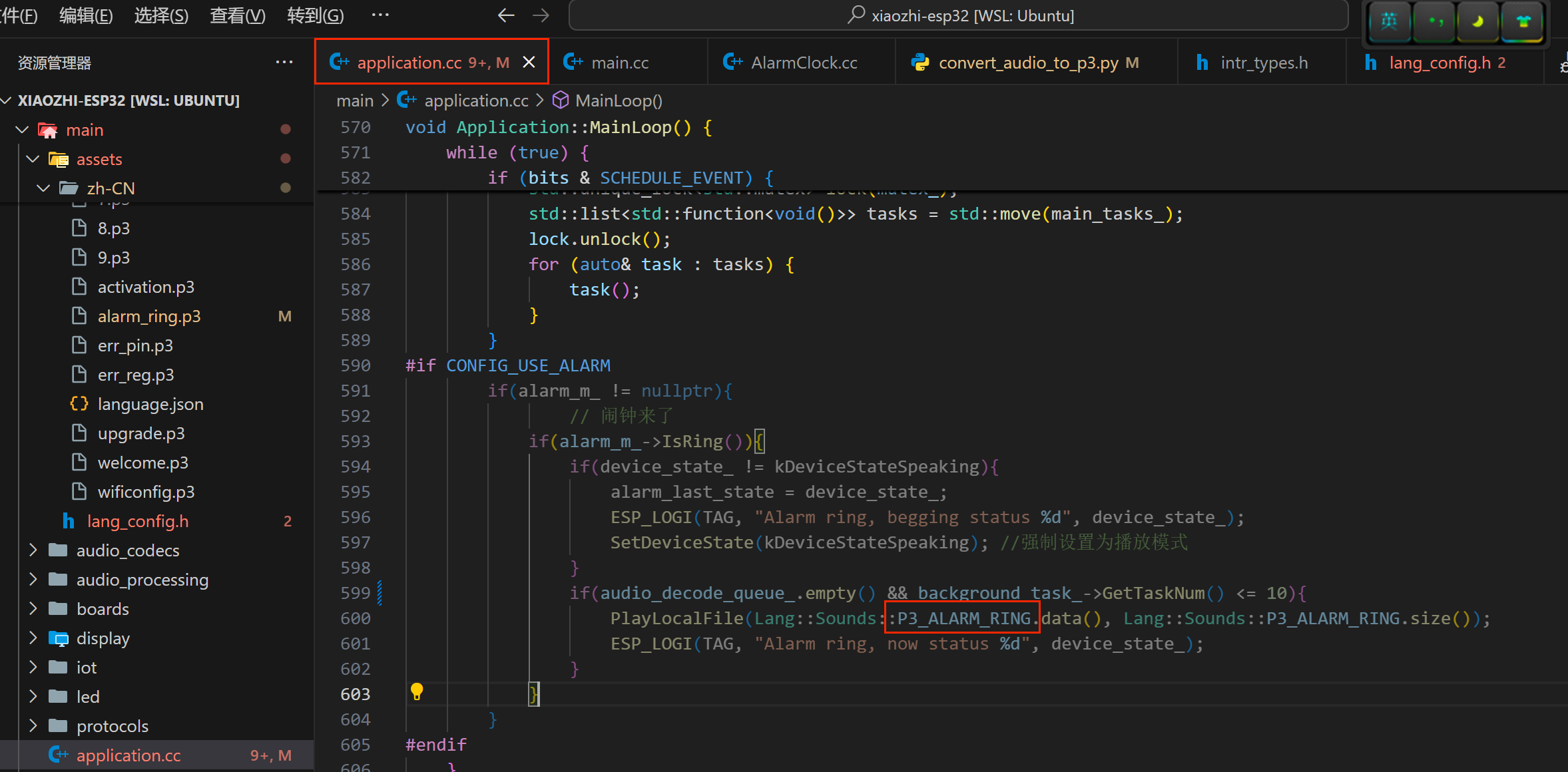Click the back navigation arrow
The height and width of the screenshot is (772, 1568).
point(506,15)
